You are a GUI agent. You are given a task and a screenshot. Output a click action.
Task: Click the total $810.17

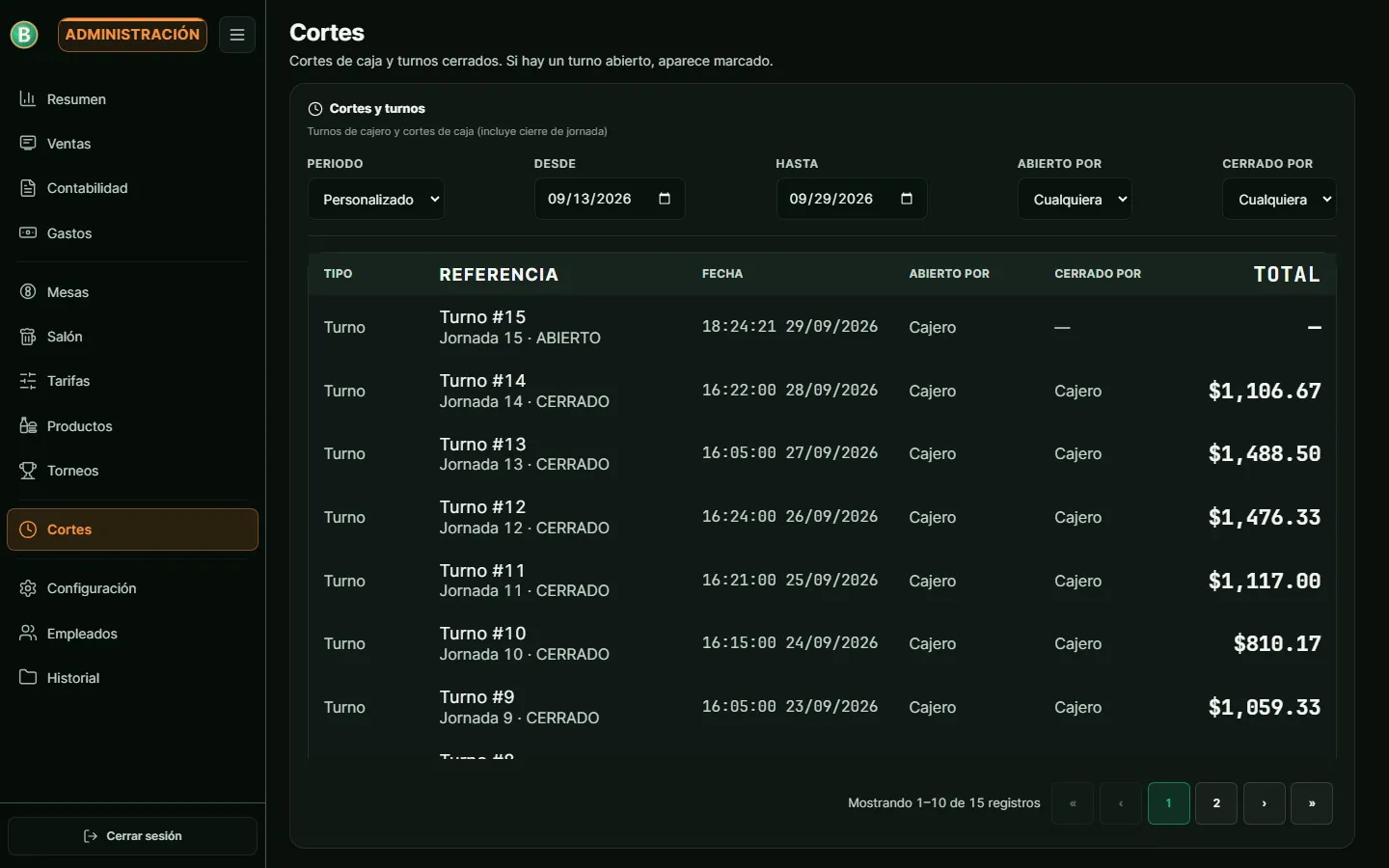click(1277, 644)
